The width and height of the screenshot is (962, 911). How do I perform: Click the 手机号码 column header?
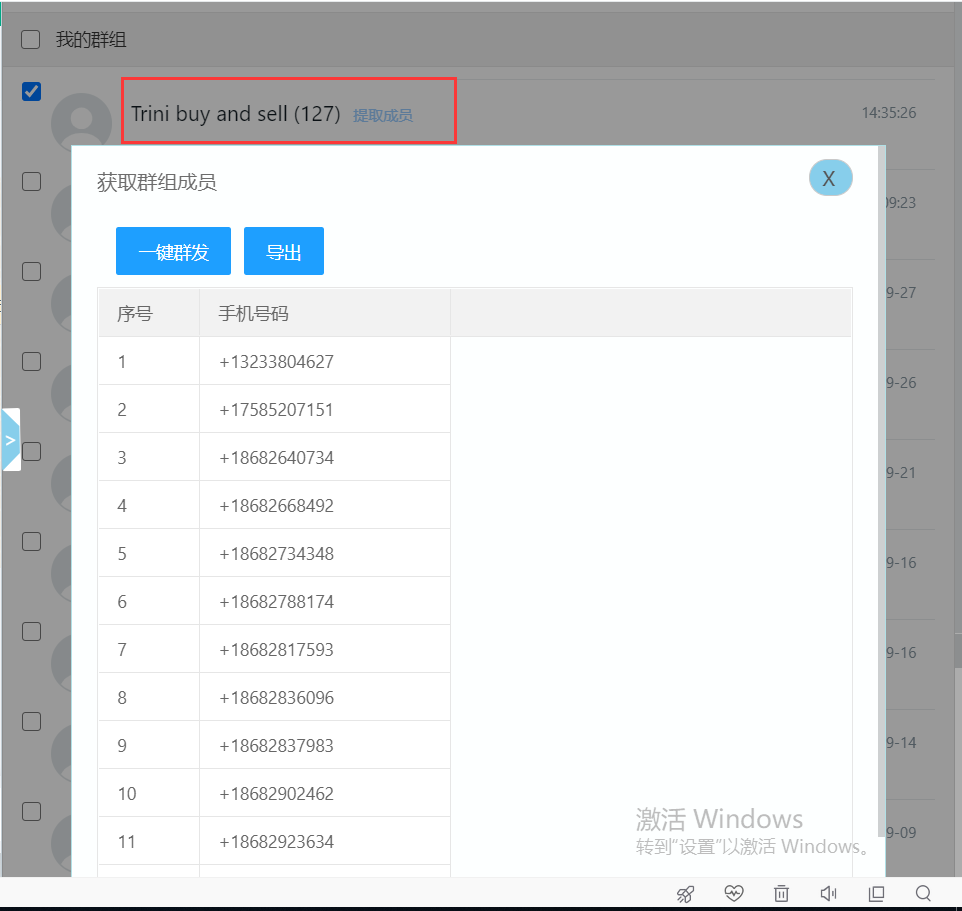(254, 313)
